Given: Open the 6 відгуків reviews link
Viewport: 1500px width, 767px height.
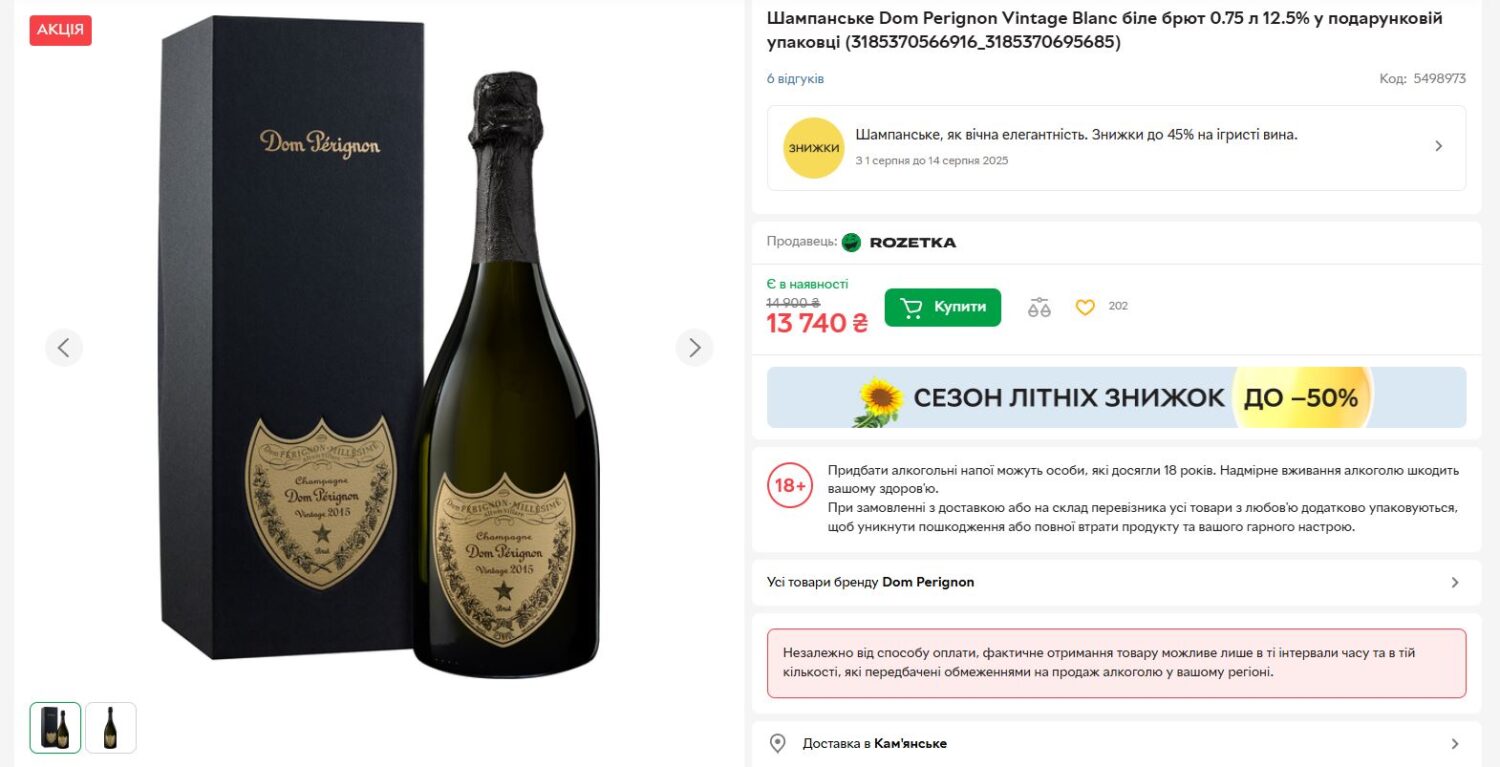Looking at the screenshot, I should point(795,79).
